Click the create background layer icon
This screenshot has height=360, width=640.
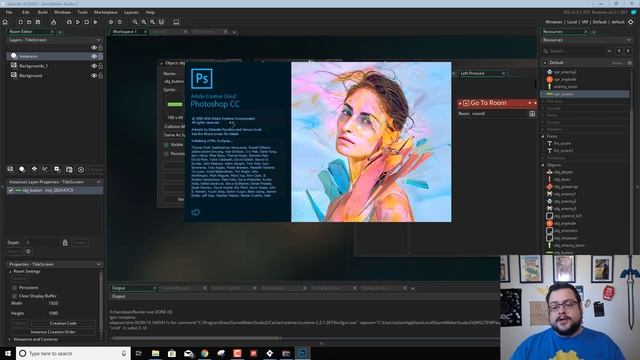(10, 169)
